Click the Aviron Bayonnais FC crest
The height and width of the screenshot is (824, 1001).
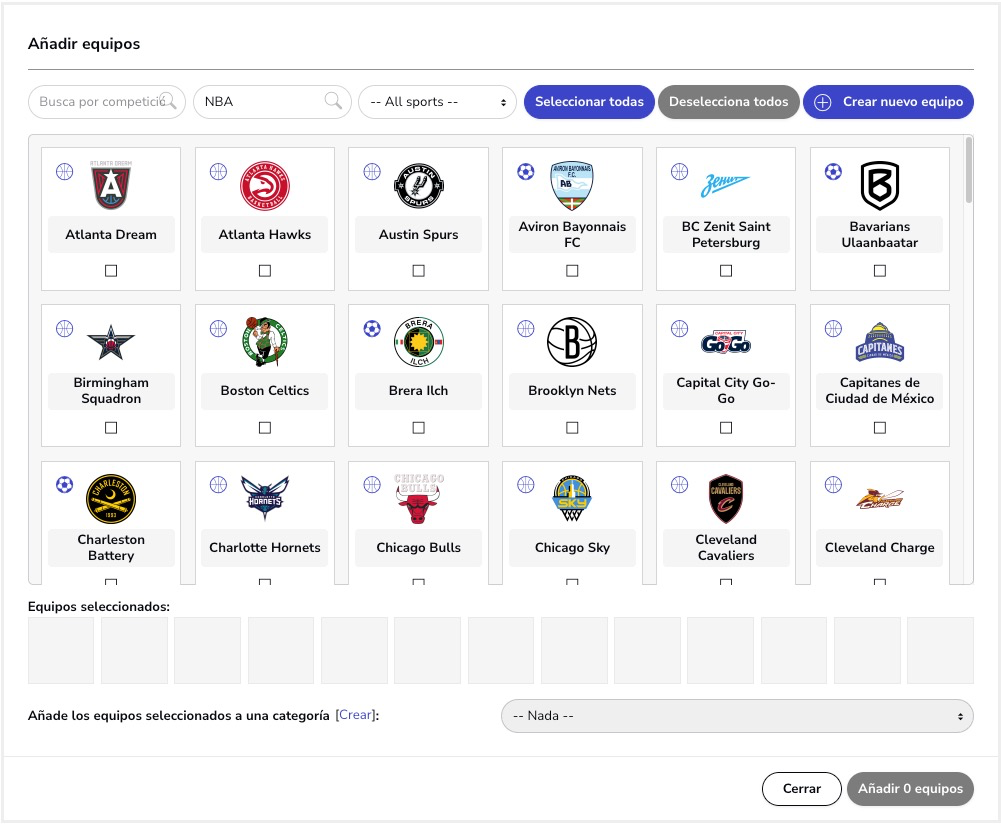pos(572,186)
